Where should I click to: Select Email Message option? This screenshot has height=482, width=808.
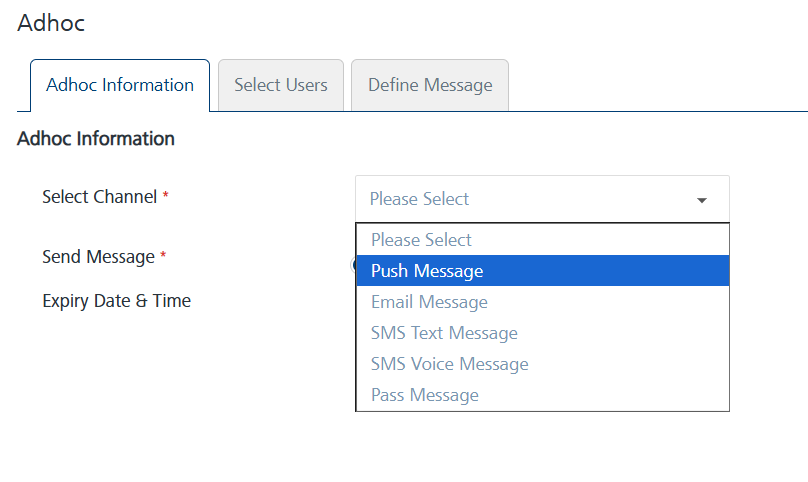pos(429,302)
